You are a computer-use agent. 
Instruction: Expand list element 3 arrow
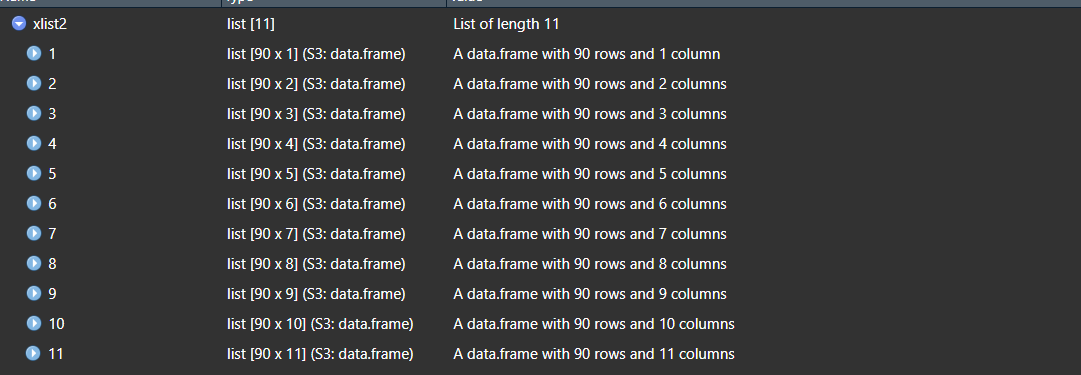(x=34, y=114)
